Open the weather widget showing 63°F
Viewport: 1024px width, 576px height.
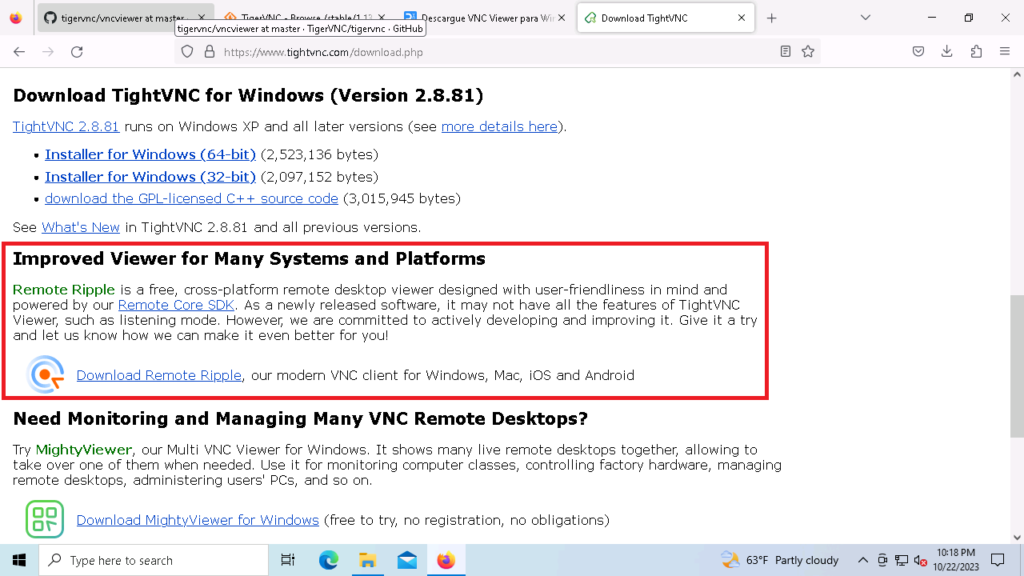coord(780,560)
